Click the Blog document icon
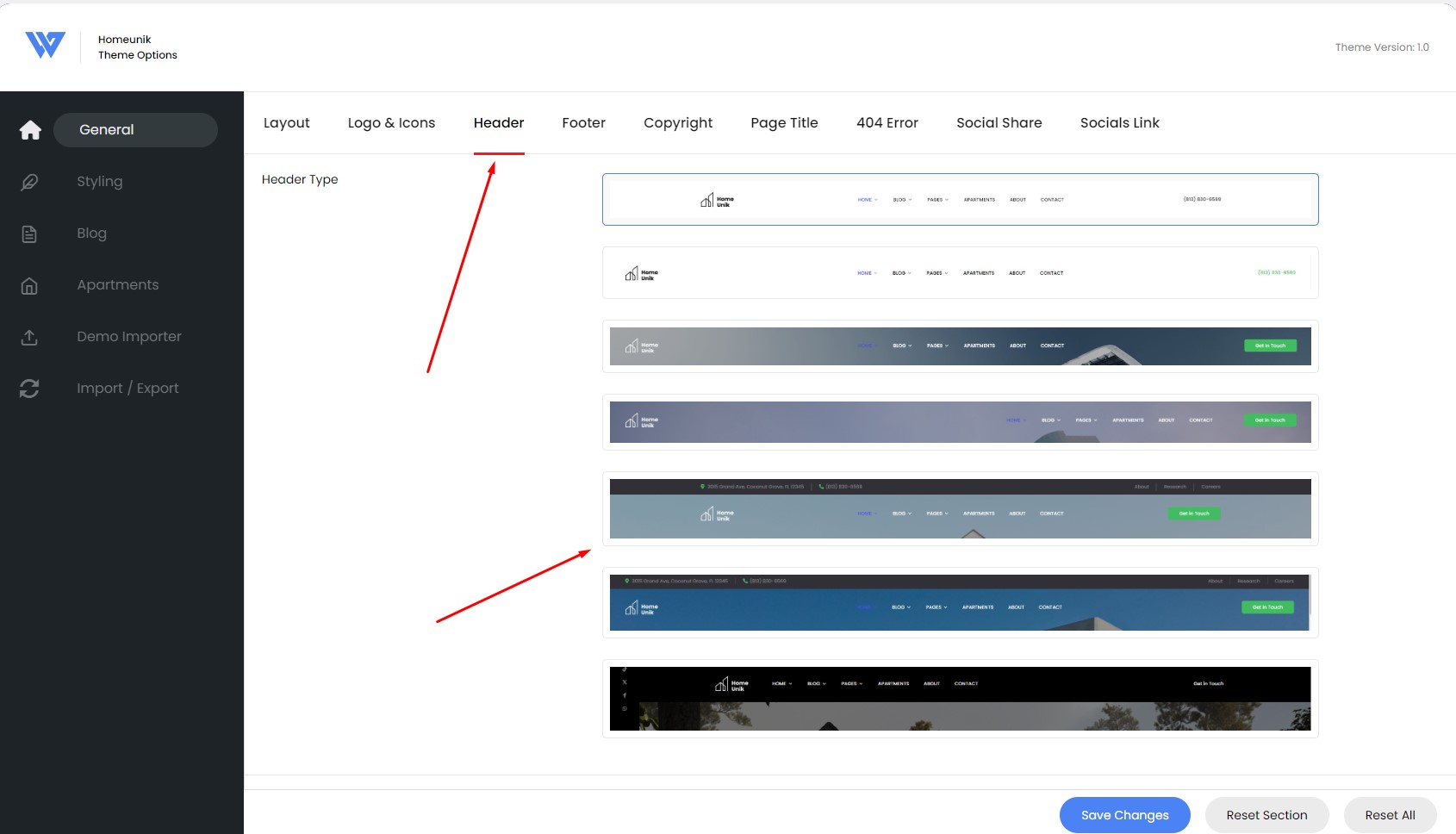The height and width of the screenshot is (834, 1456). click(29, 233)
